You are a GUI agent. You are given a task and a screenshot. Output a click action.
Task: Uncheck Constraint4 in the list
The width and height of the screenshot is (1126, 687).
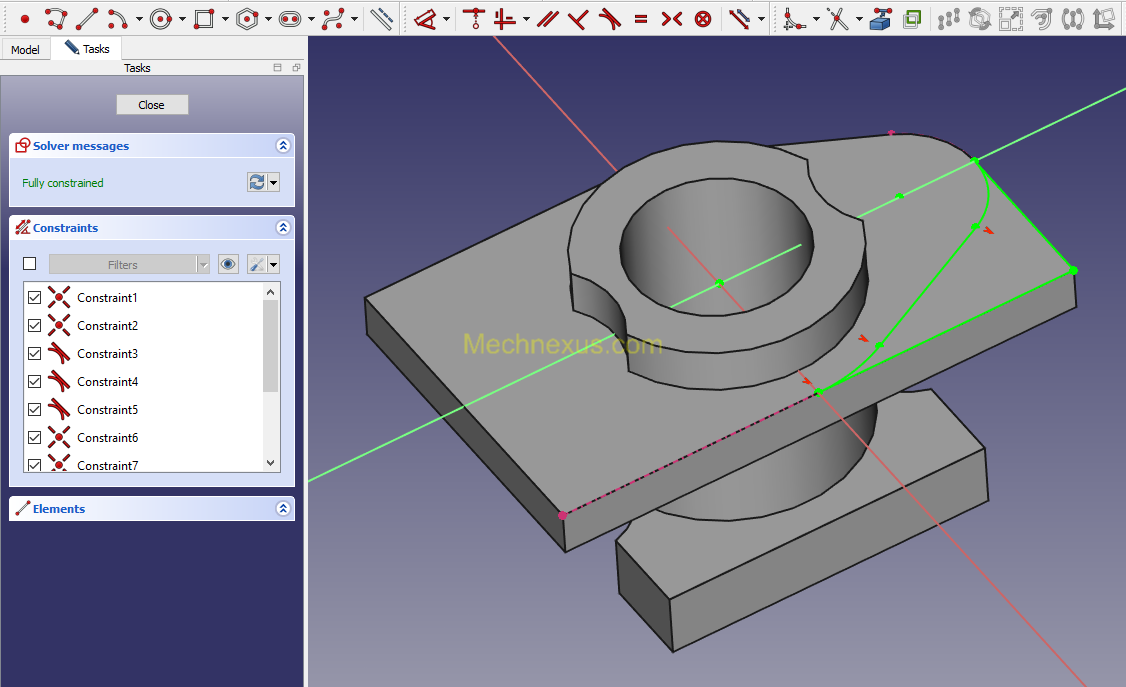(x=34, y=381)
